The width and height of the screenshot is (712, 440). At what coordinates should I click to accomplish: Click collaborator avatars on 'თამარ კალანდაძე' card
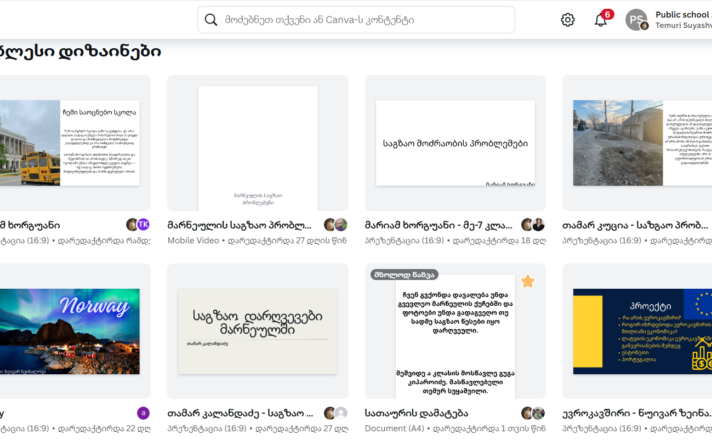coord(336,413)
